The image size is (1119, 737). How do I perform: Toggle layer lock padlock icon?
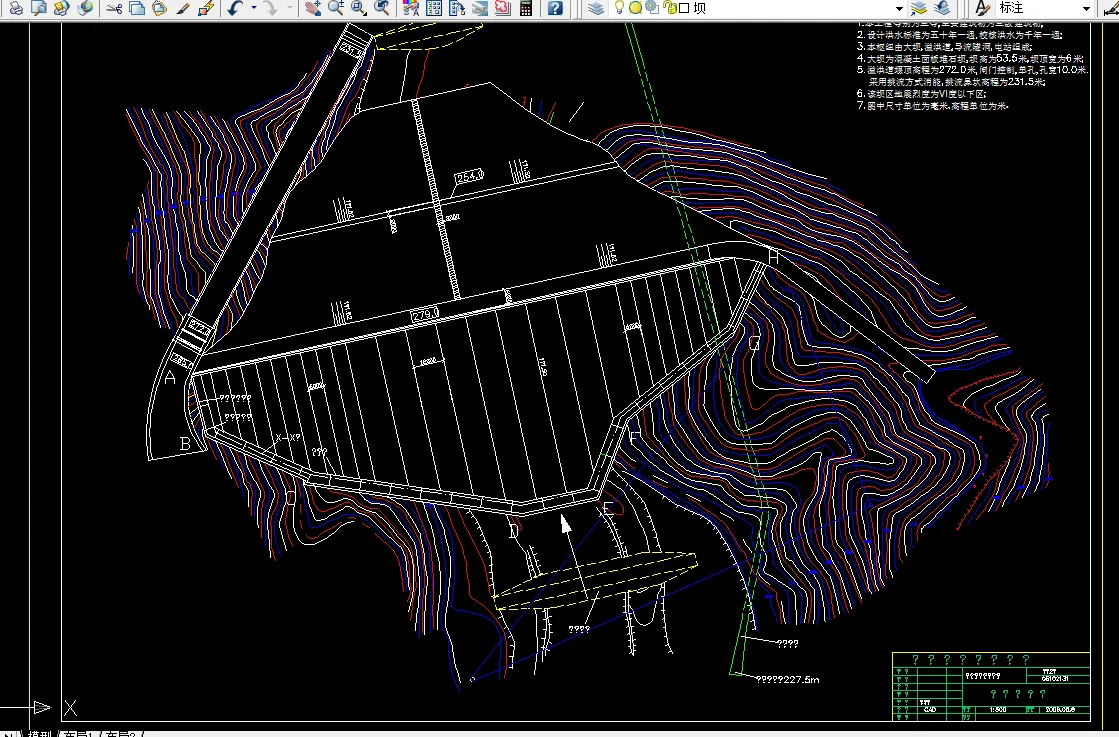[x=669, y=8]
